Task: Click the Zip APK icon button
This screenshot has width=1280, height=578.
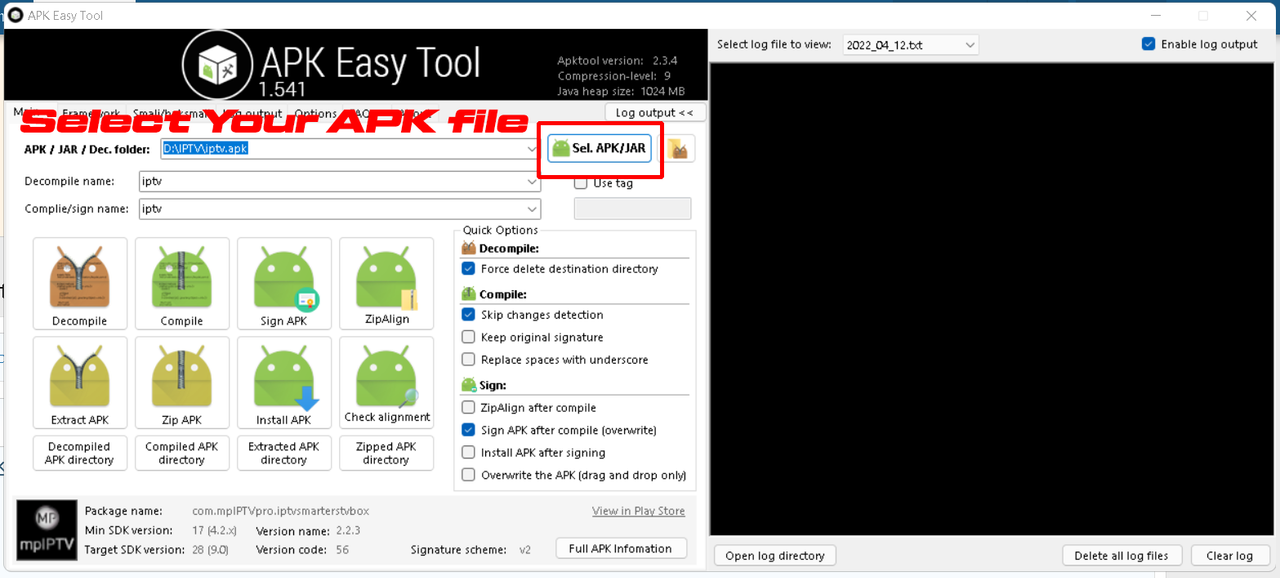Action: click(182, 382)
